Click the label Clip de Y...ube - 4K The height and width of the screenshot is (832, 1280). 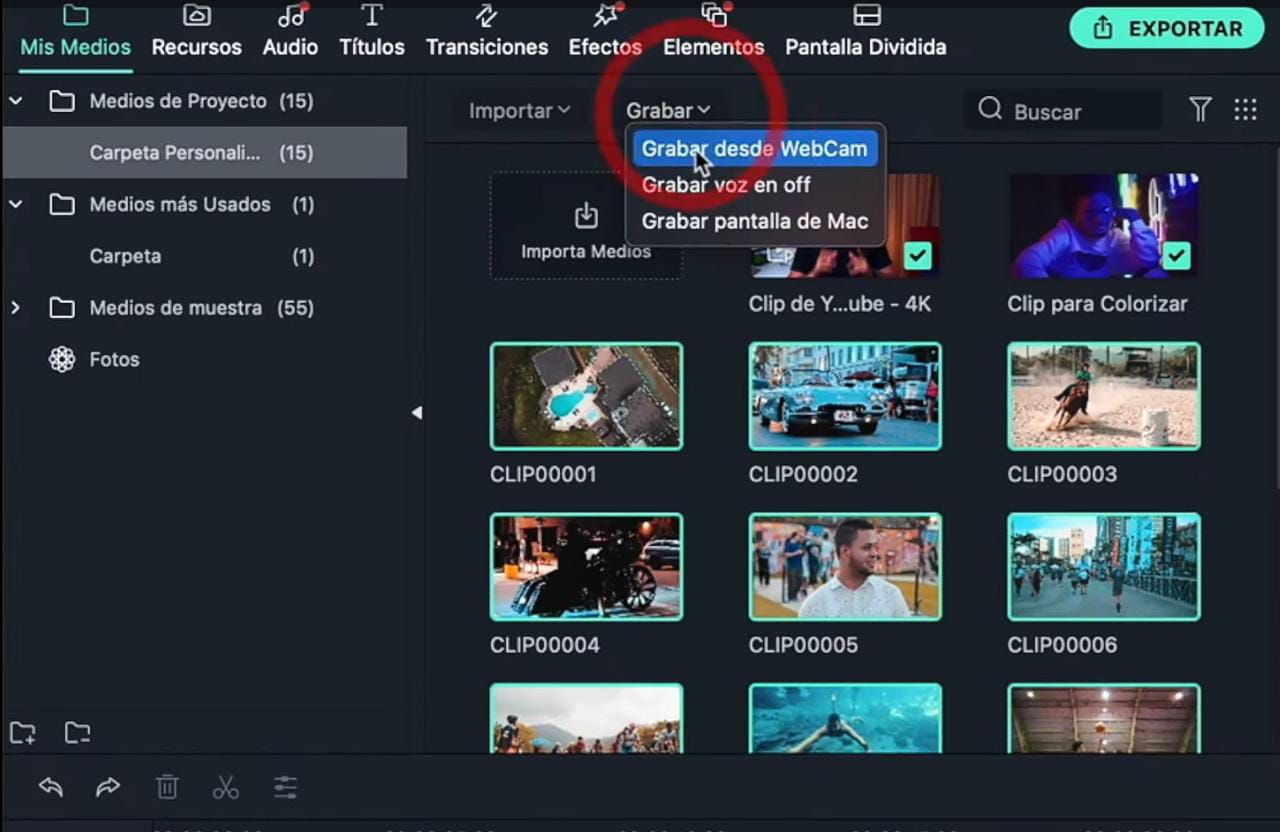pos(840,304)
